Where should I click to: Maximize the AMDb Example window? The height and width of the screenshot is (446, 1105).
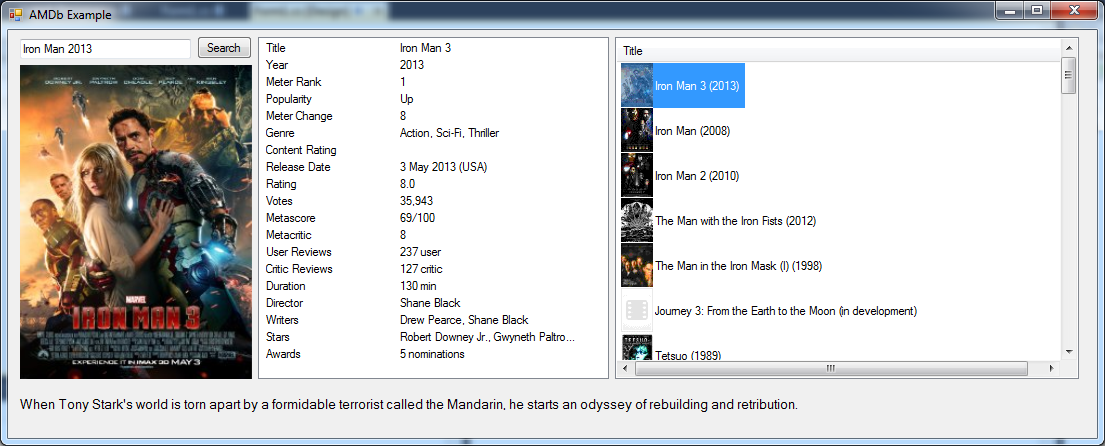coord(1036,11)
